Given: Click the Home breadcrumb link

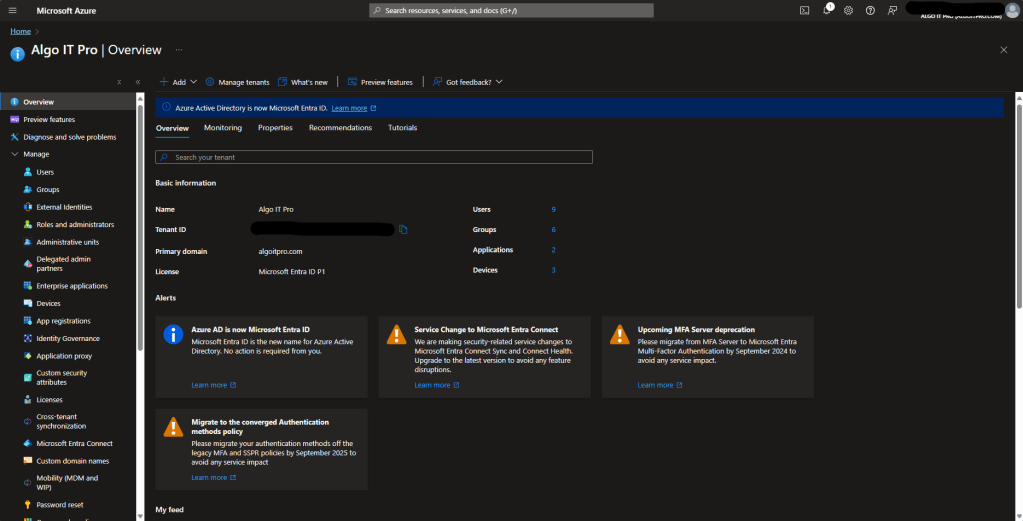Looking at the screenshot, I should (20, 31).
